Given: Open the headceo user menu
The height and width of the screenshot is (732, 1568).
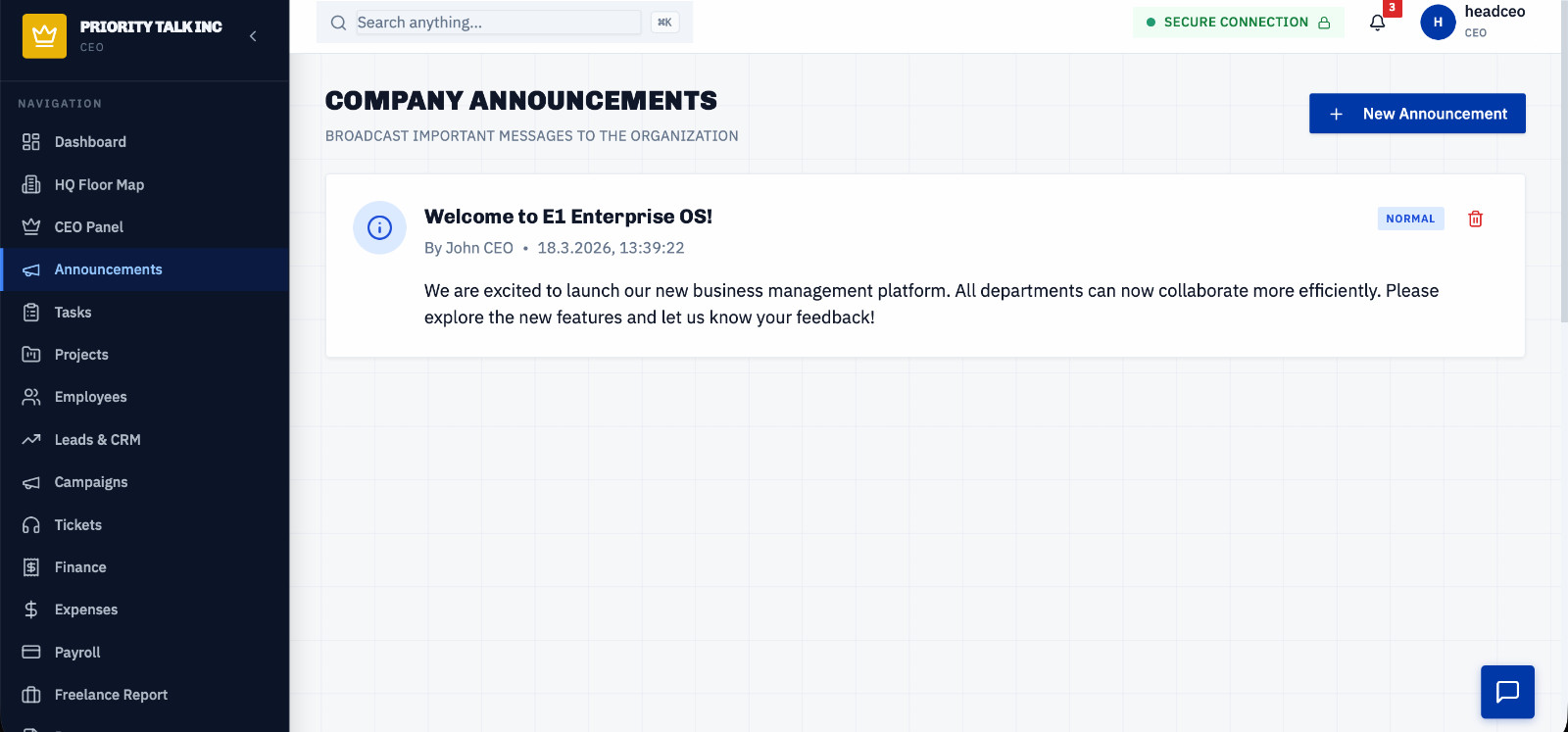Looking at the screenshot, I should tap(1473, 22).
